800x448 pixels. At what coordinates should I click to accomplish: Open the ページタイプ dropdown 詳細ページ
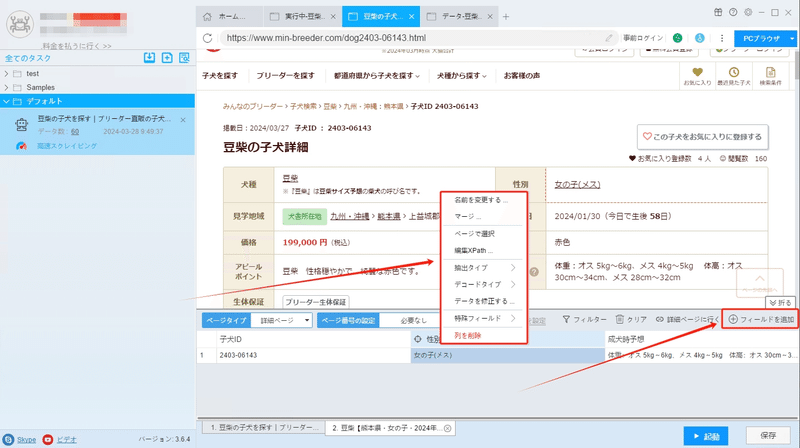point(284,320)
